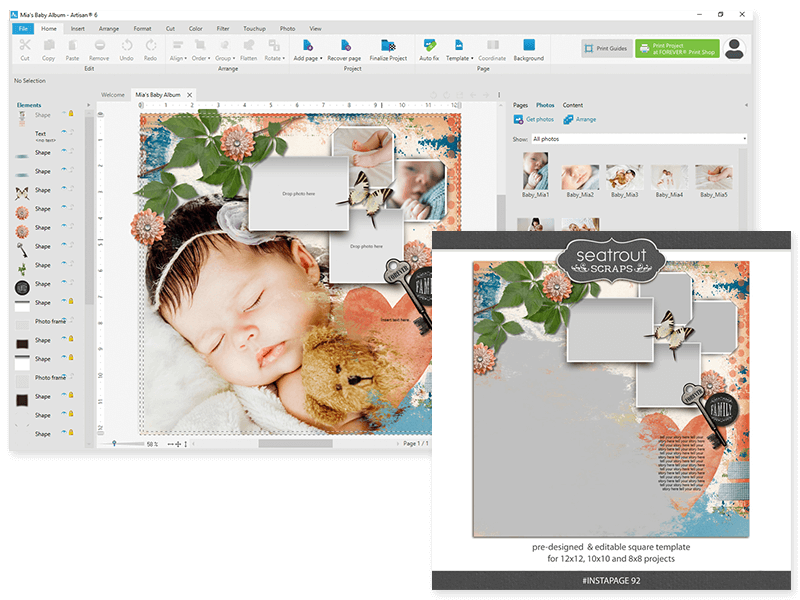
Task: Toggle visibility of the butterfly shape element
Action: pos(64,188)
